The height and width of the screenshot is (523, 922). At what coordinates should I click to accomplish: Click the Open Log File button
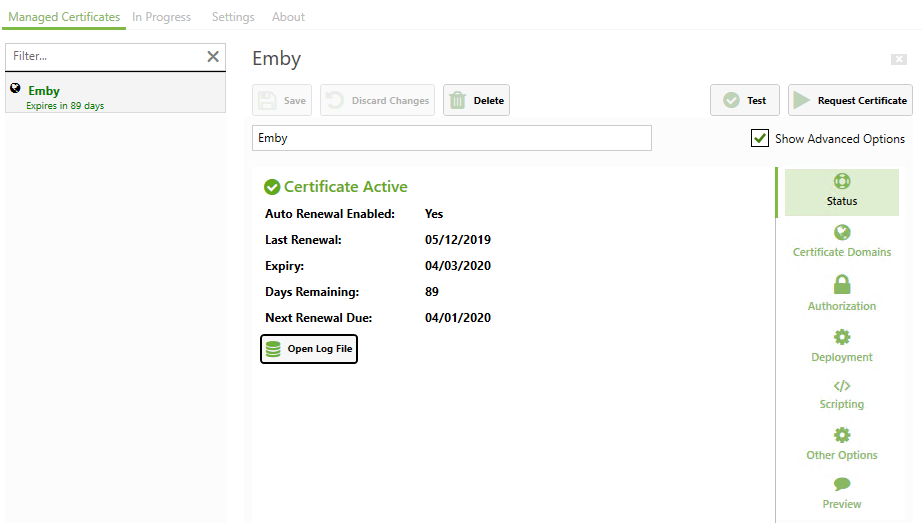click(x=309, y=349)
